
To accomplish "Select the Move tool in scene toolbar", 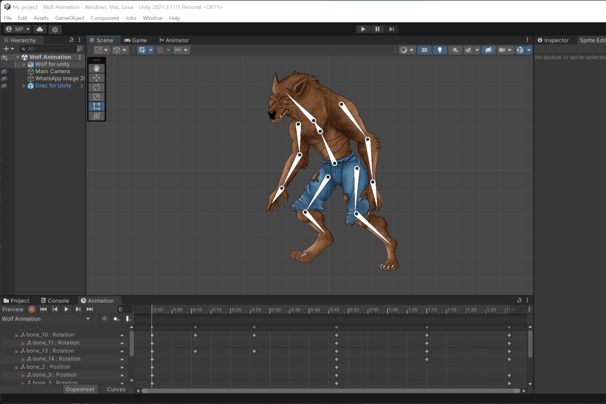I will [97, 78].
